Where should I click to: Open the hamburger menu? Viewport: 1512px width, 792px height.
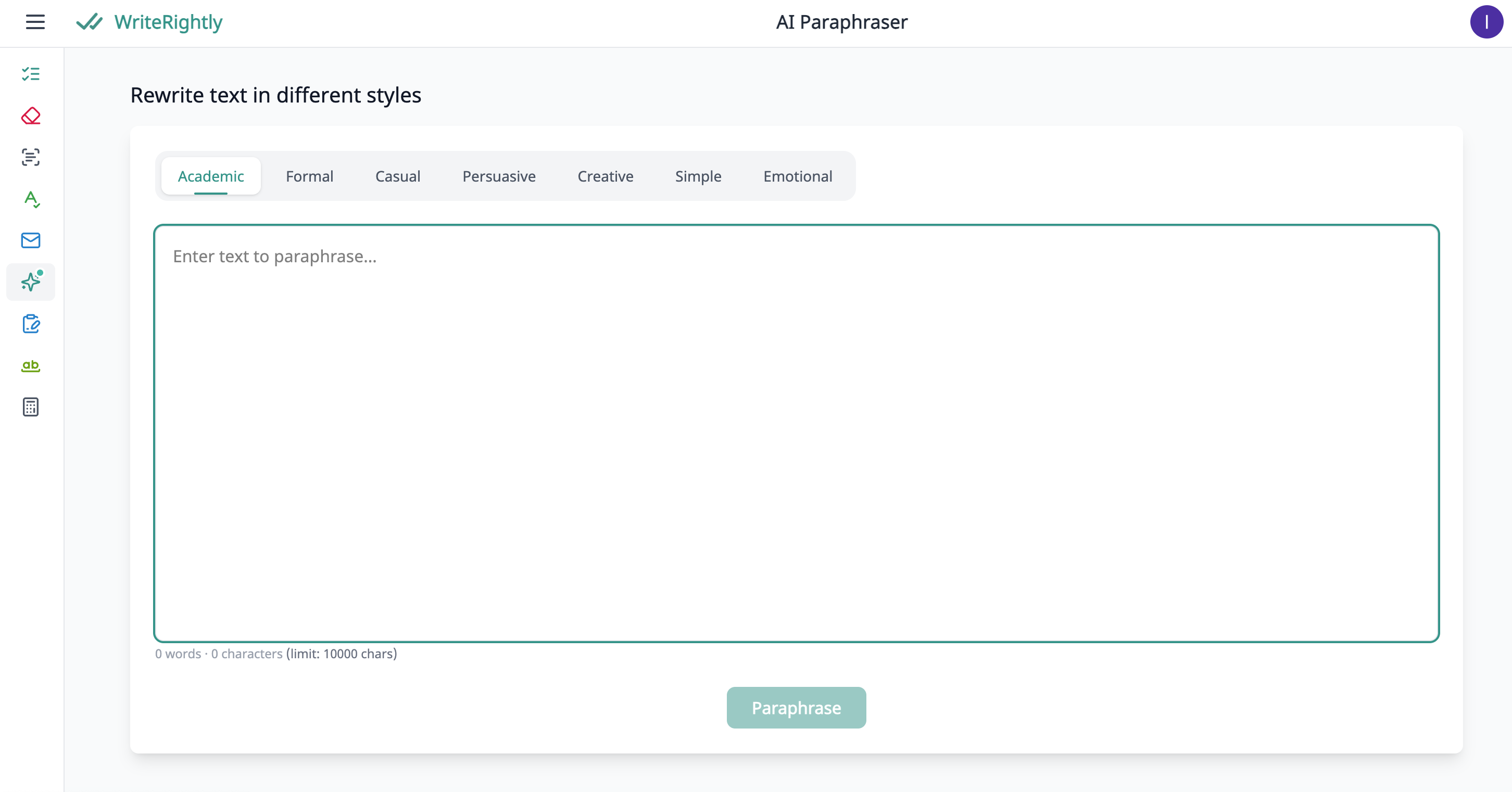tap(35, 22)
